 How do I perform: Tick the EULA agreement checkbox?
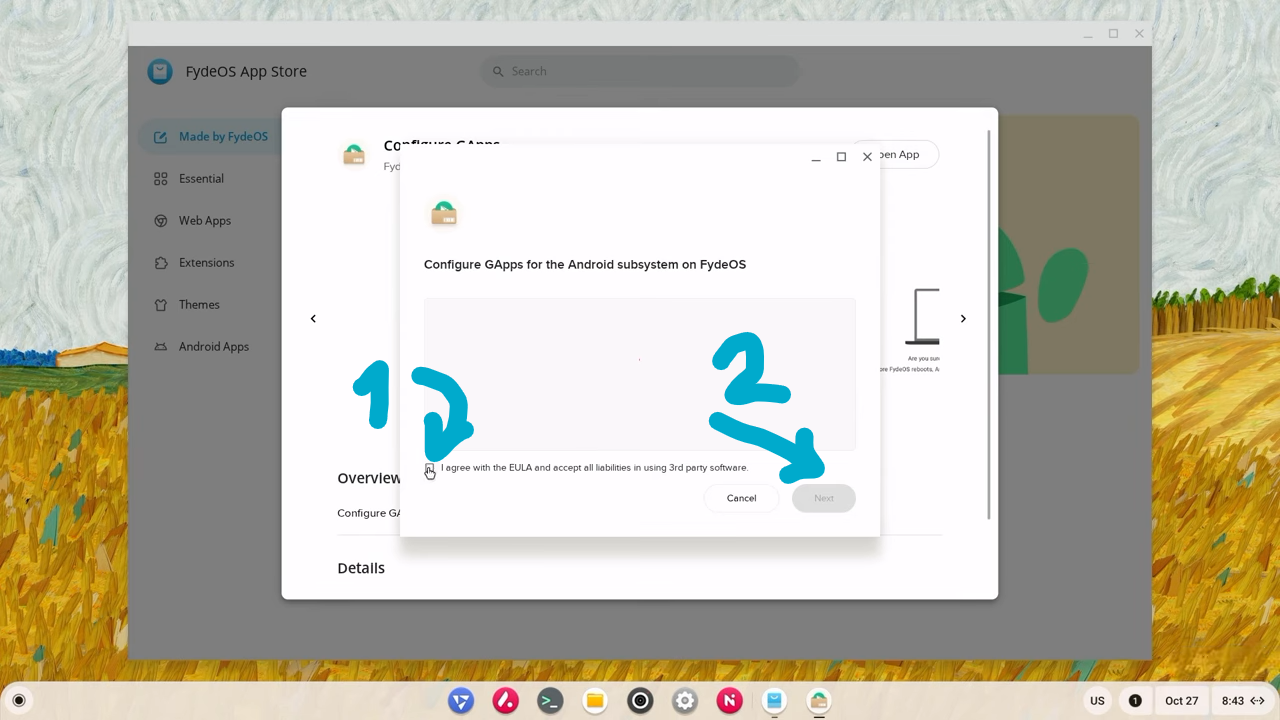tap(430, 468)
